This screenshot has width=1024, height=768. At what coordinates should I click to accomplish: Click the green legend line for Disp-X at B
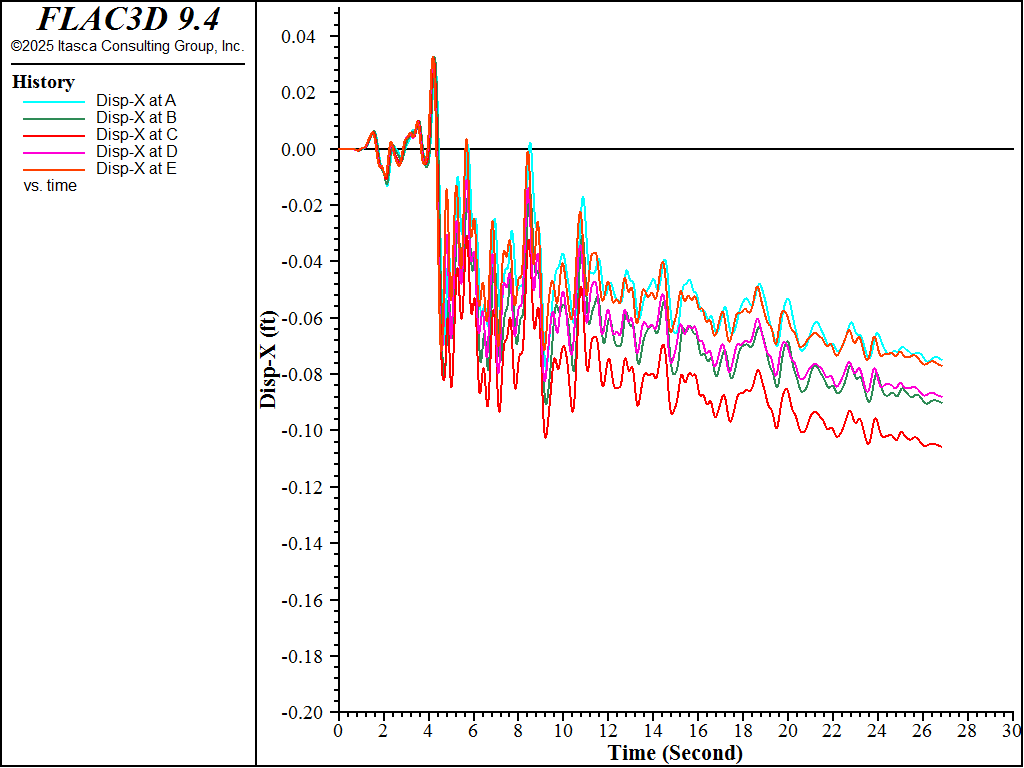[55, 118]
